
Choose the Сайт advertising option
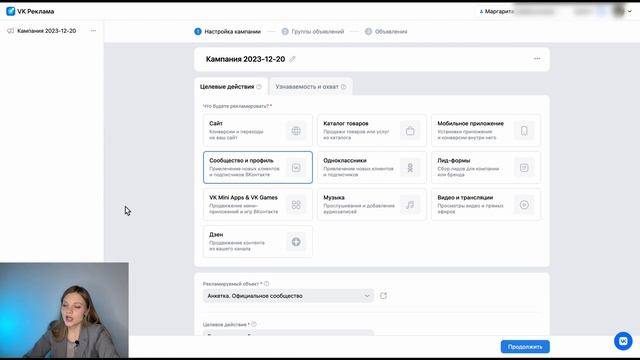[x=258, y=131]
